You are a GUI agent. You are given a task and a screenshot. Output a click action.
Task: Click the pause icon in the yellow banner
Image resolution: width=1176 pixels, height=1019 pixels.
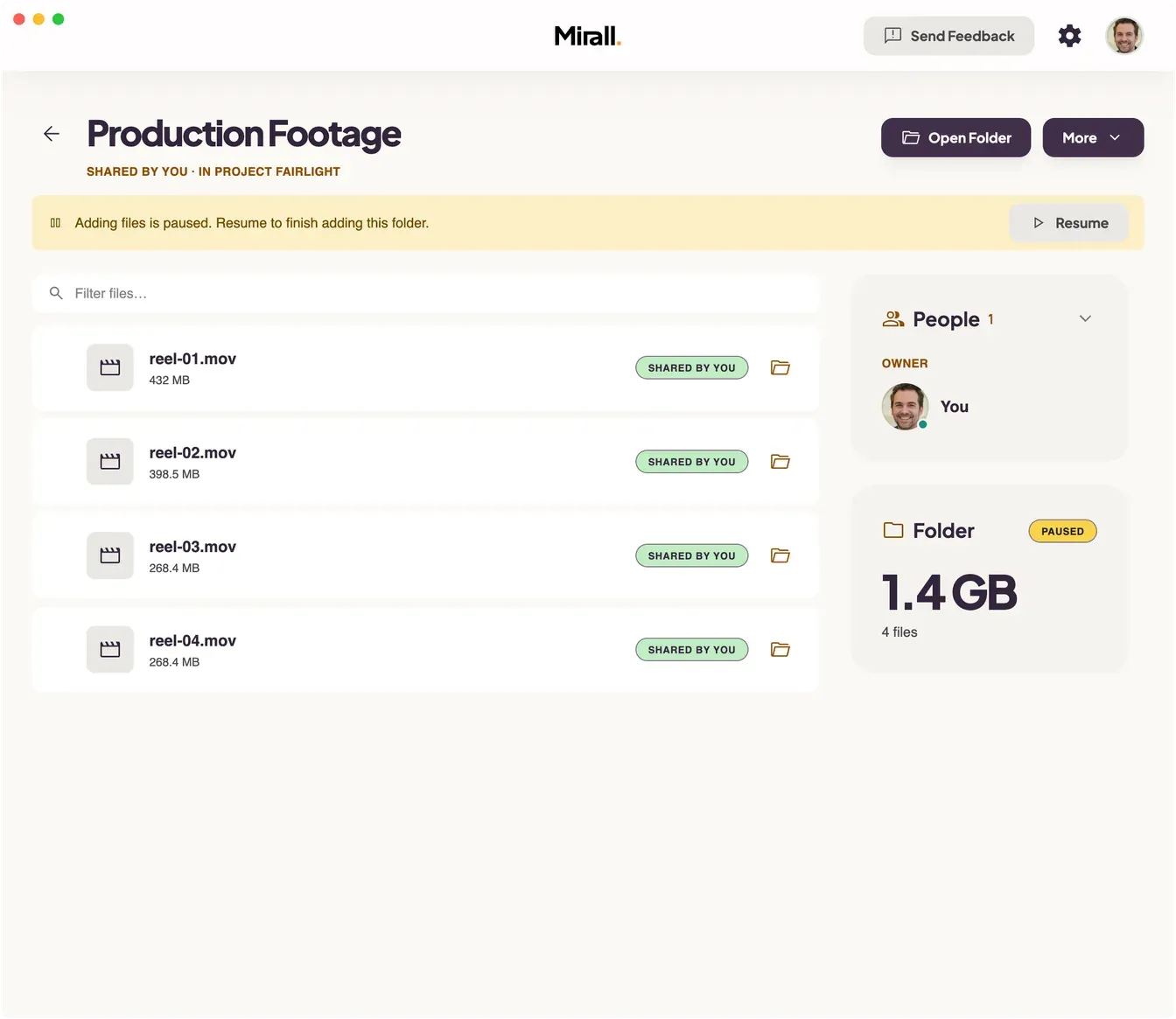click(x=55, y=223)
